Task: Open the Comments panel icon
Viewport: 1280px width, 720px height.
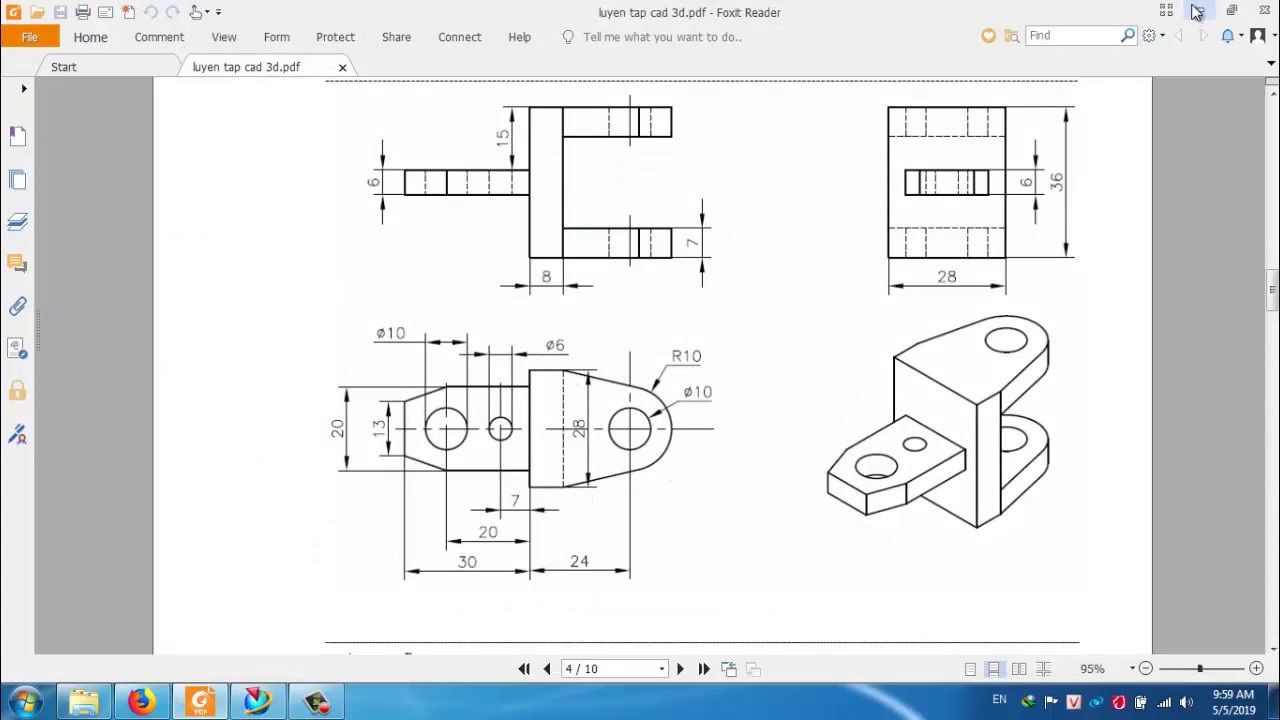Action: coord(17,264)
